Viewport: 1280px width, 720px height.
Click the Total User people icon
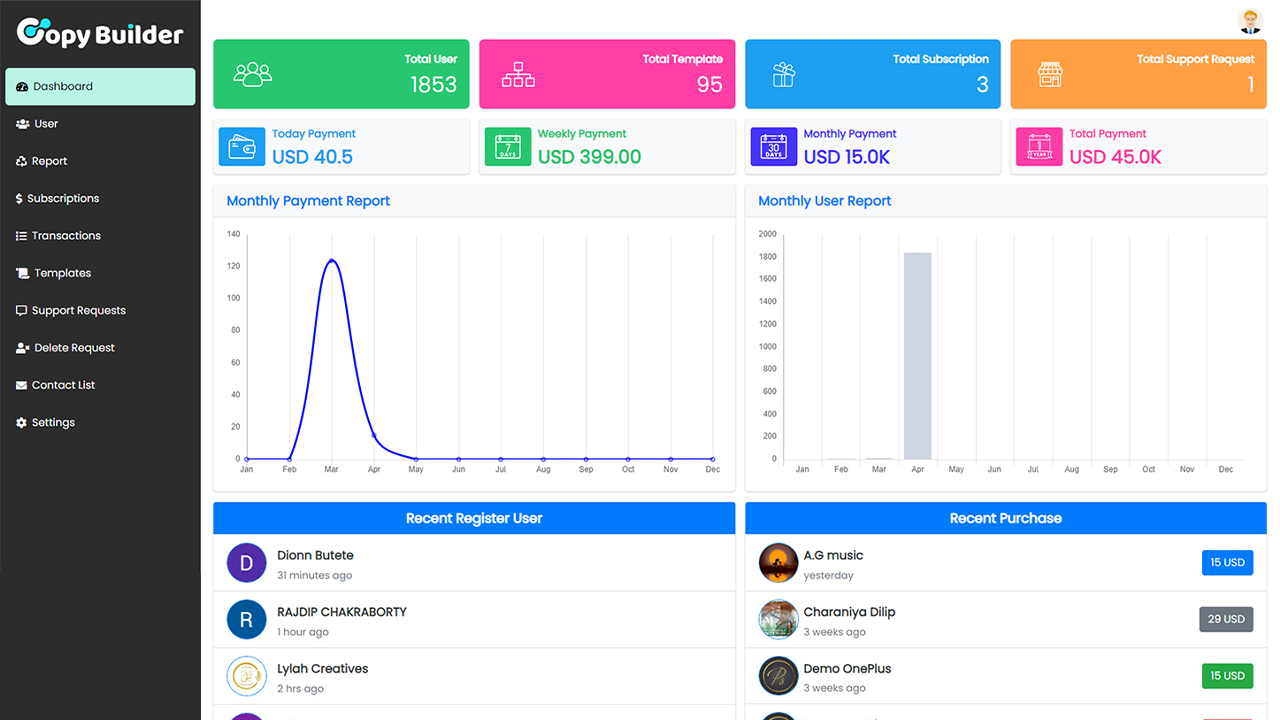pyautogui.click(x=252, y=74)
